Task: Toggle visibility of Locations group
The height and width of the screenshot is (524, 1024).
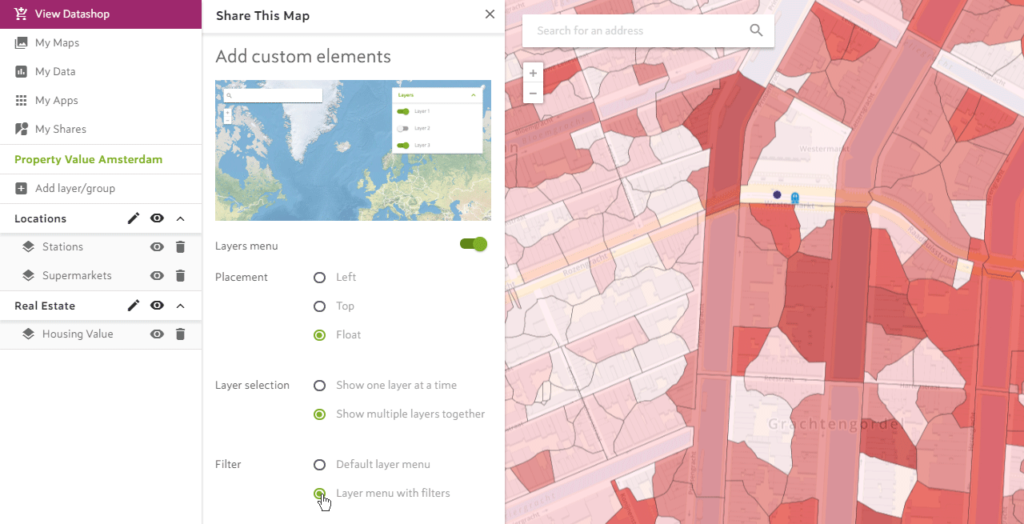Action: 157,218
